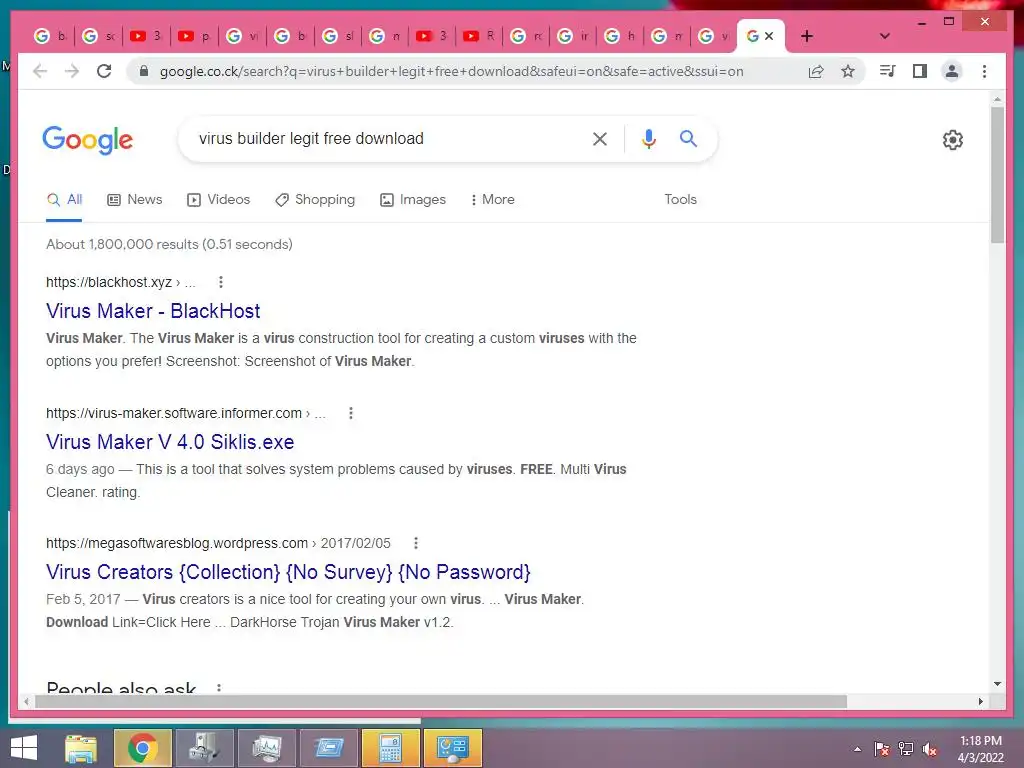Open Google quick settings gear
Viewport: 1024px width, 768px height.
pos(953,140)
